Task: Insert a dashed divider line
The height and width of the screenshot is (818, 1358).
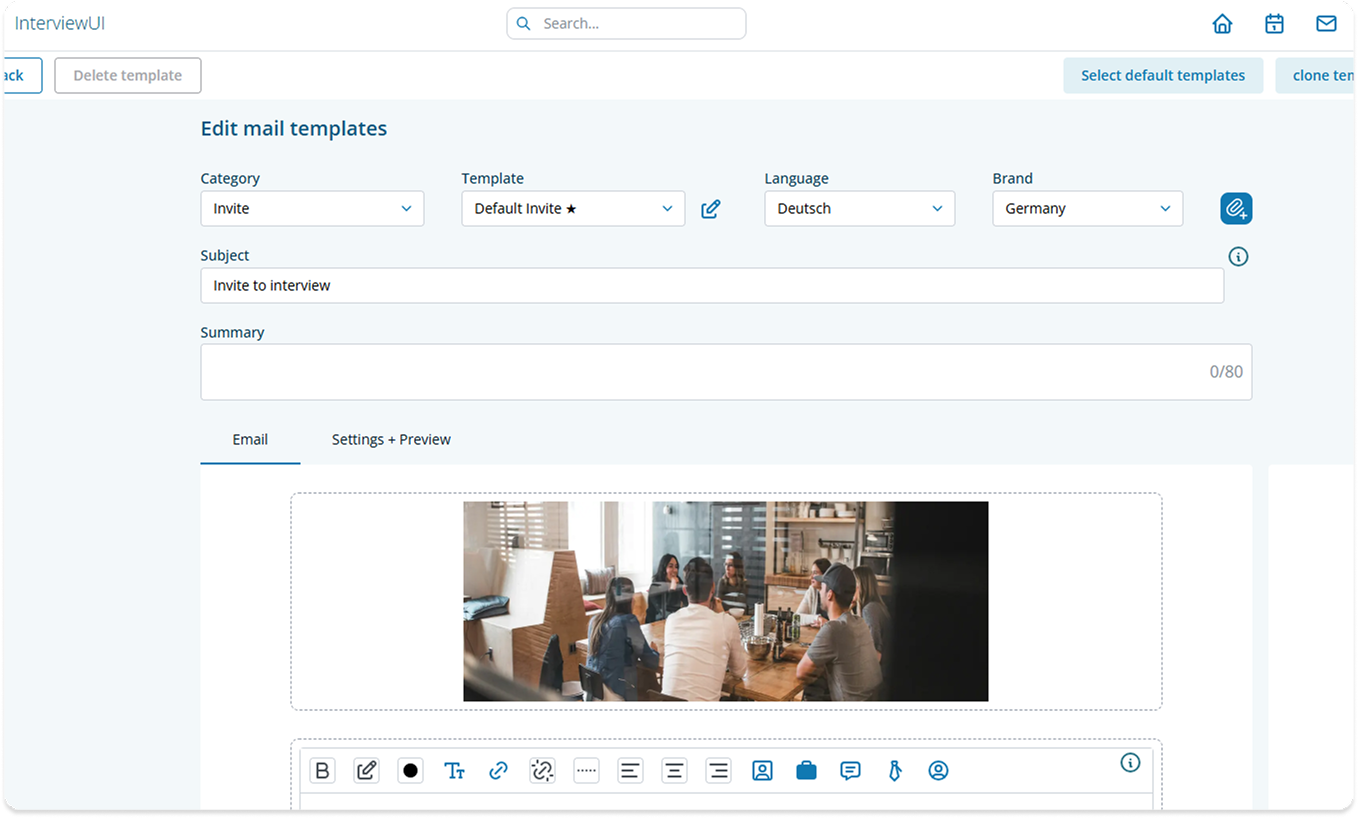Action: click(586, 770)
